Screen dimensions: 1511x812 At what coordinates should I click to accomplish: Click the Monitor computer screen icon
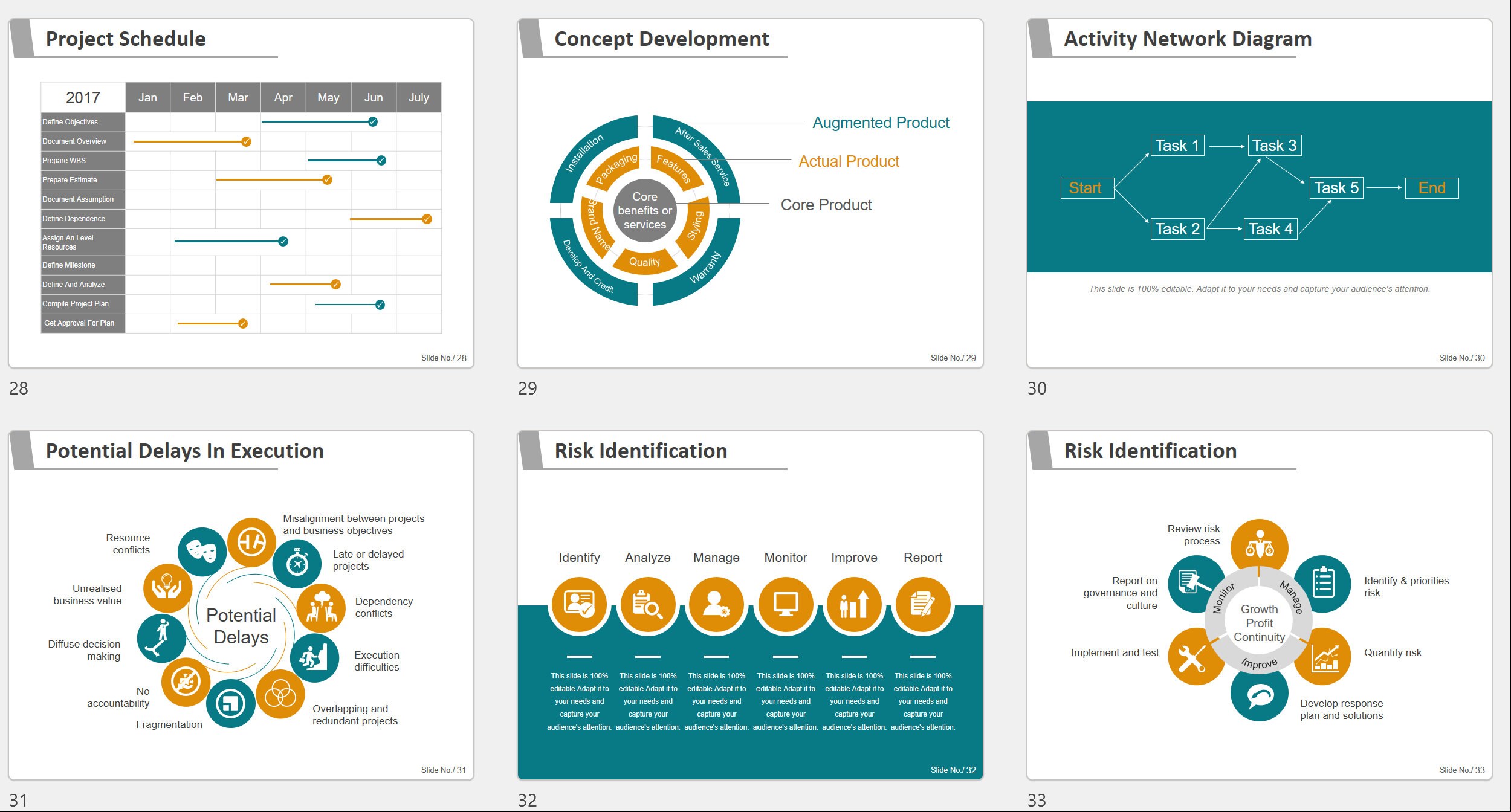coord(785,604)
